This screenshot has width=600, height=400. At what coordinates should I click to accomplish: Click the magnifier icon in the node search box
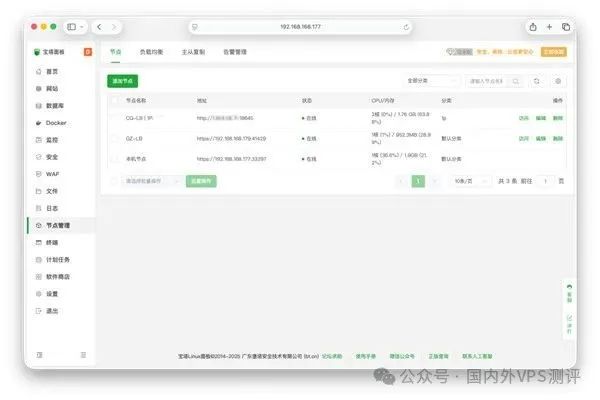click(515, 81)
